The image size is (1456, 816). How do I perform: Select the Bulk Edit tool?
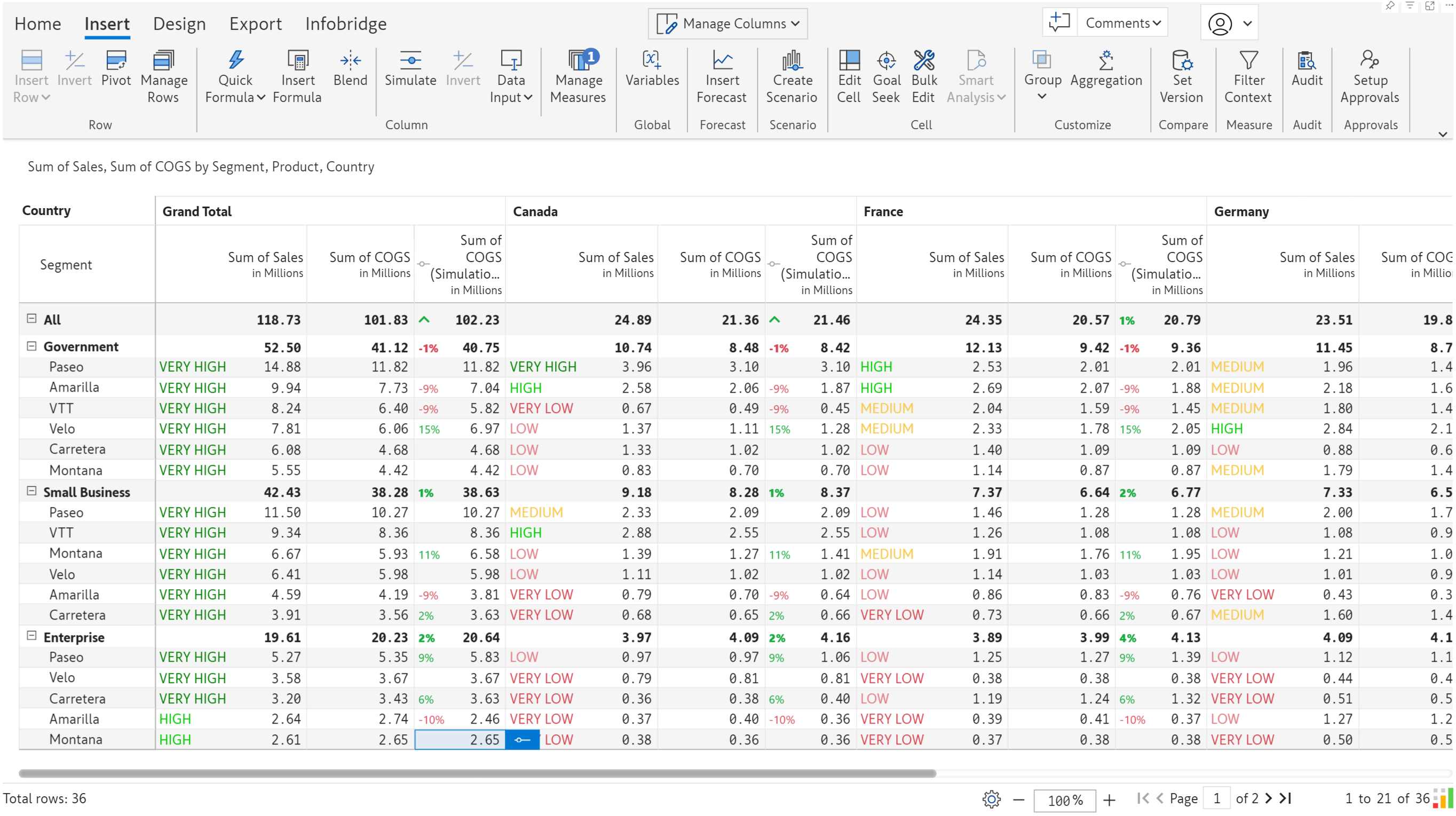tap(923, 77)
